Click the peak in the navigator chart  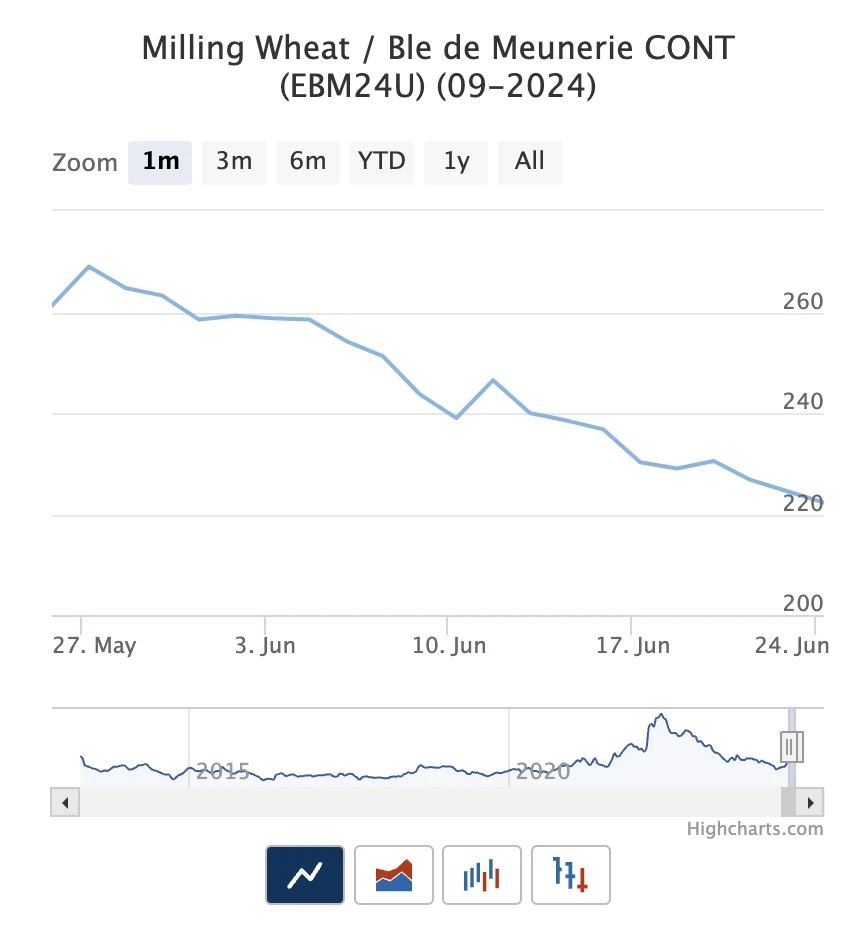(660, 716)
